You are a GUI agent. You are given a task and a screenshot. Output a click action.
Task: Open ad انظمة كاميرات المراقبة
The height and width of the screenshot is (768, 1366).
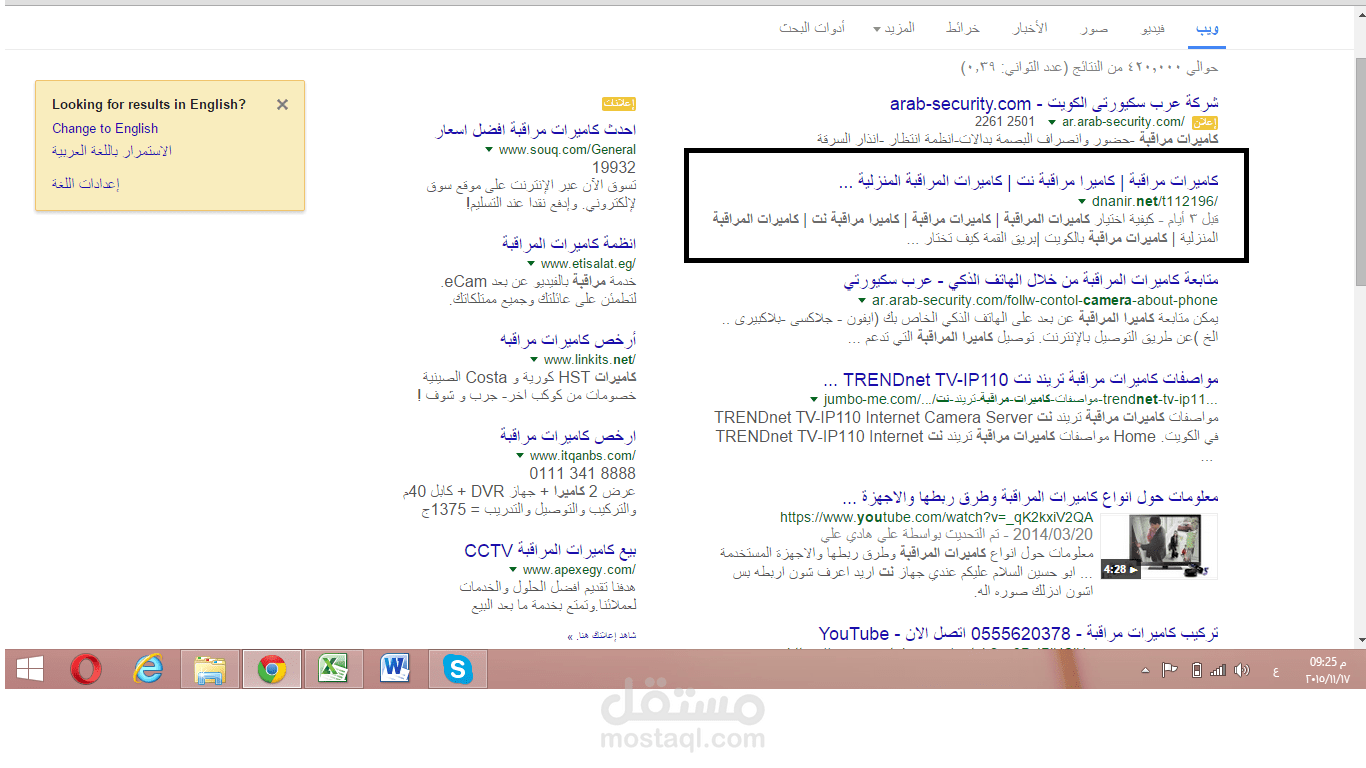pyautogui.click(x=569, y=244)
